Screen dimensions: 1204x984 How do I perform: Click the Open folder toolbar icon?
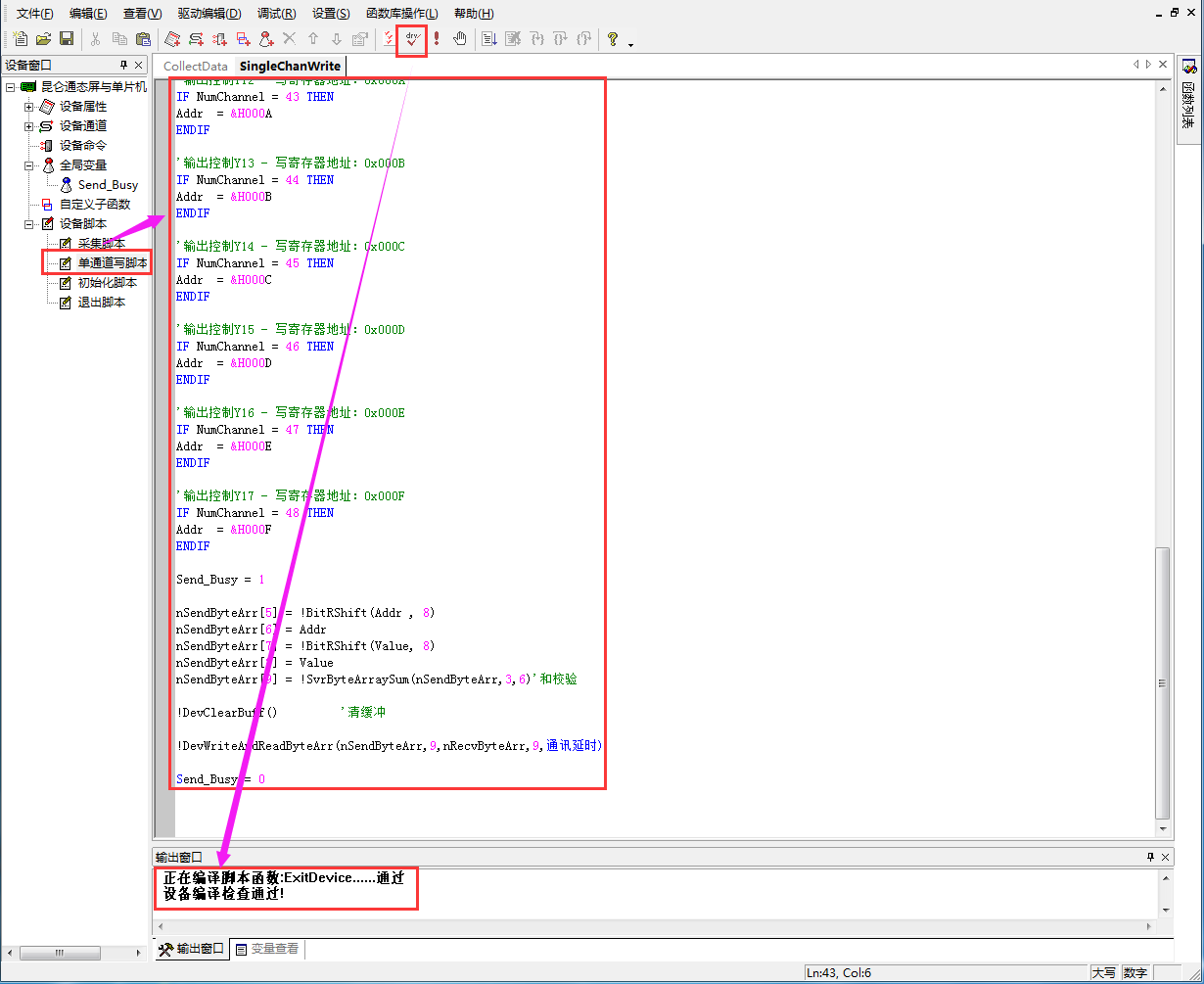point(43,39)
